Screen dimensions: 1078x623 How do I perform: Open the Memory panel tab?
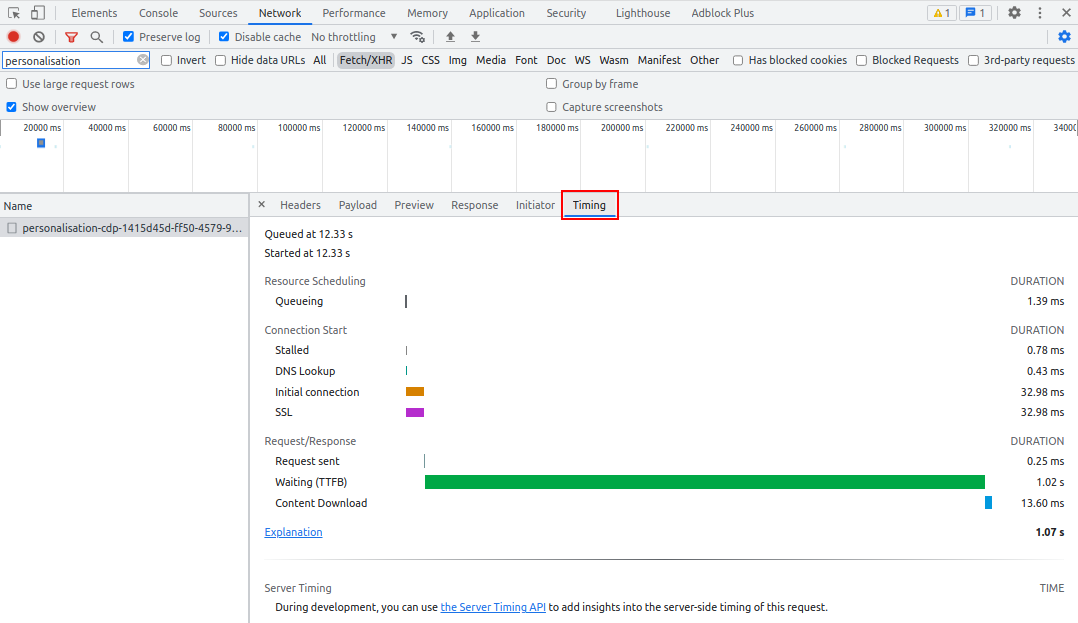[x=427, y=13]
